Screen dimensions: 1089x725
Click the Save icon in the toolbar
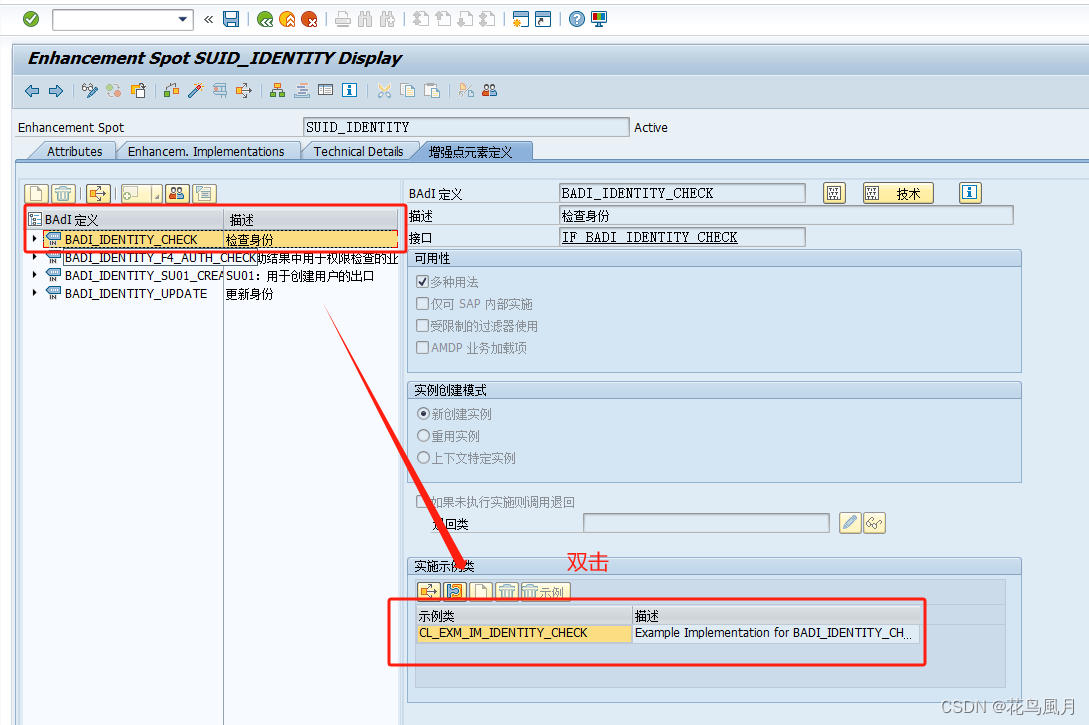pyautogui.click(x=231, y=19)
